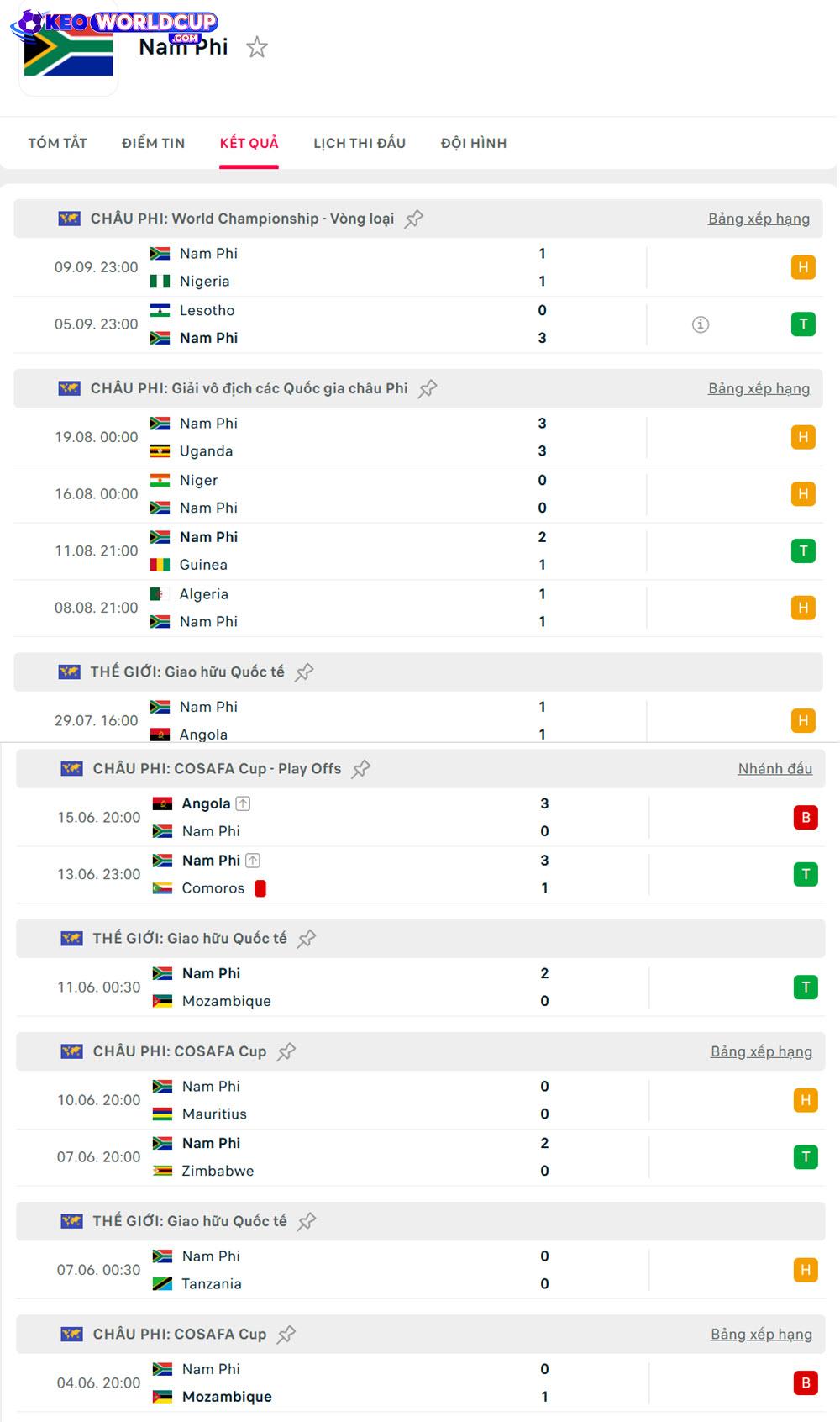Click the win badge for Lesotho match
840x1422 pixels.
(x=803, y=324)
